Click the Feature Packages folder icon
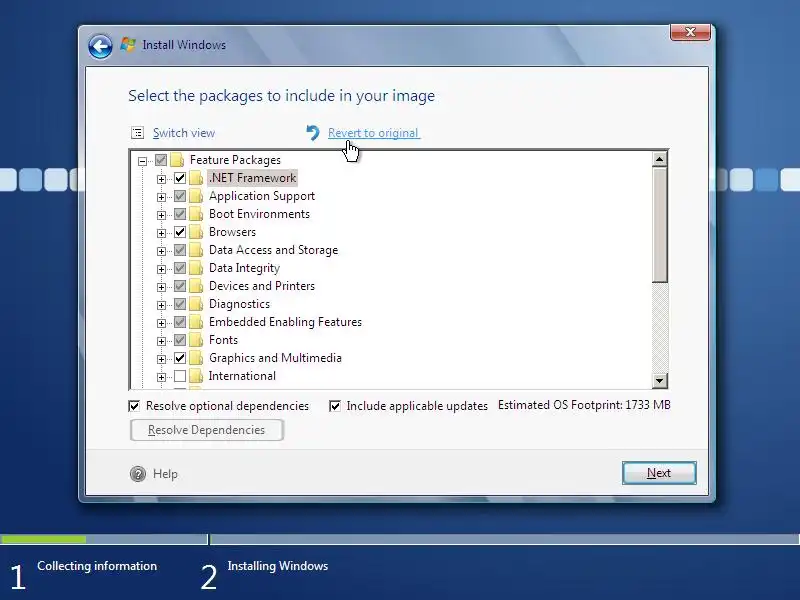800x600 pixels. (x=177, y=160)
